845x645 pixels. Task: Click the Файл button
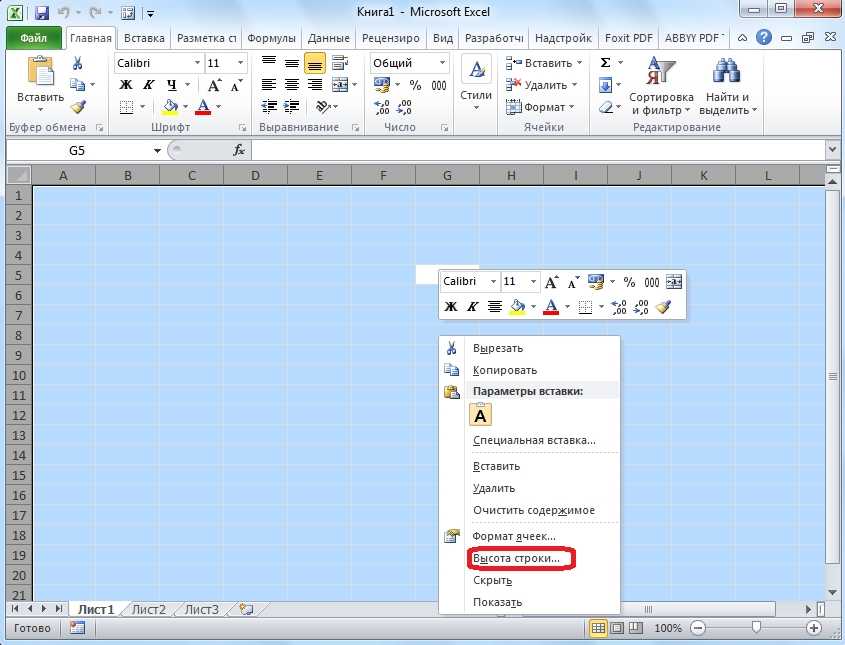coord(34,38)
